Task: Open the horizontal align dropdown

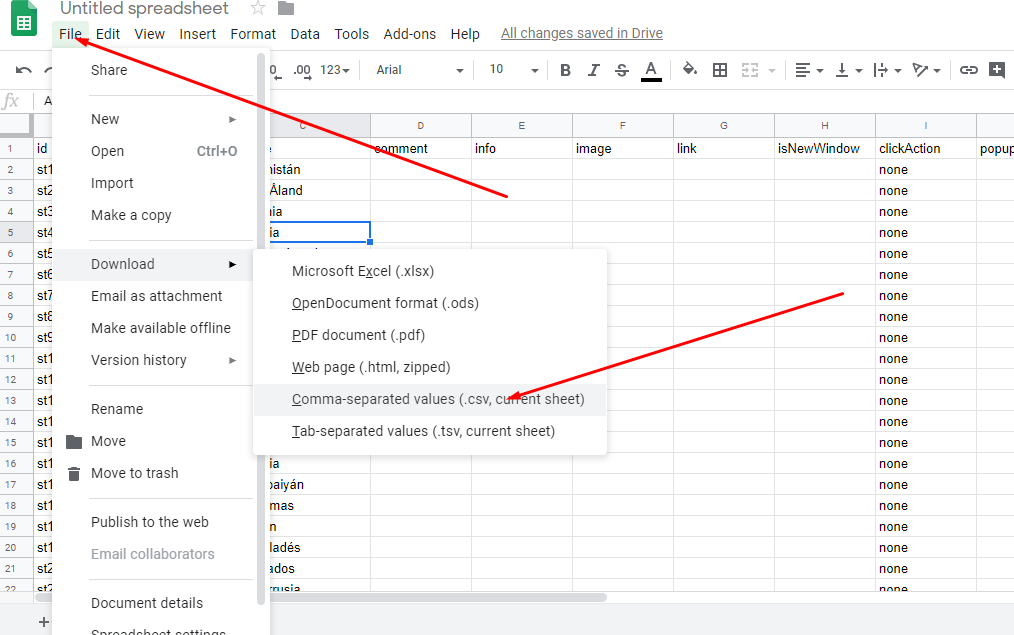Action: (x=809, y=70)
